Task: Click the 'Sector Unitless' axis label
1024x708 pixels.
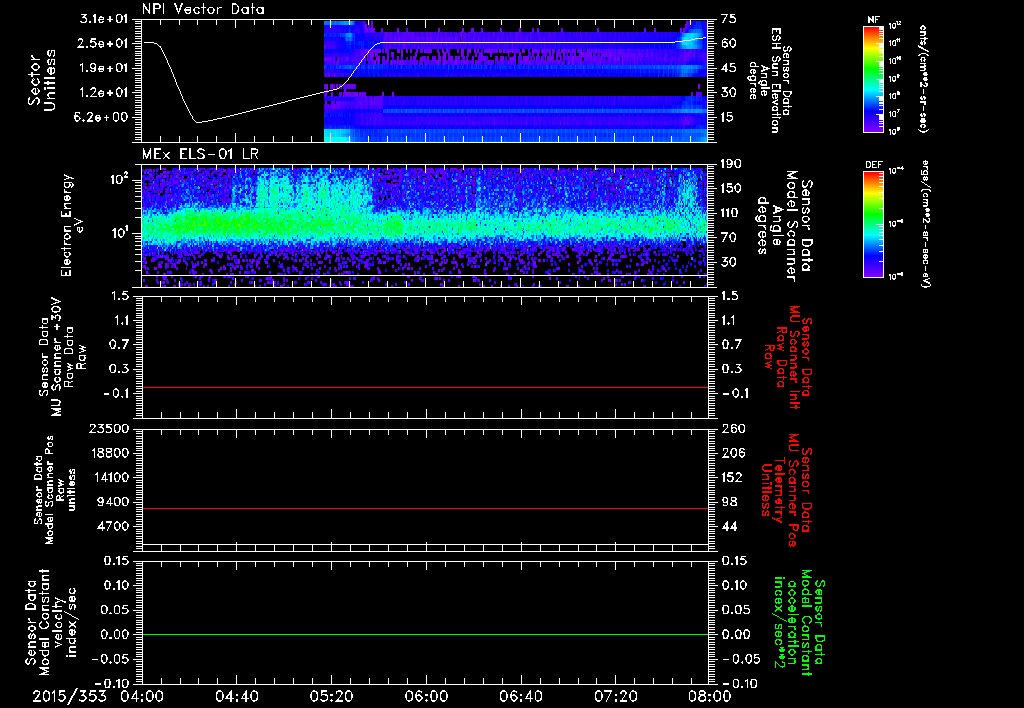Action: 42,80
